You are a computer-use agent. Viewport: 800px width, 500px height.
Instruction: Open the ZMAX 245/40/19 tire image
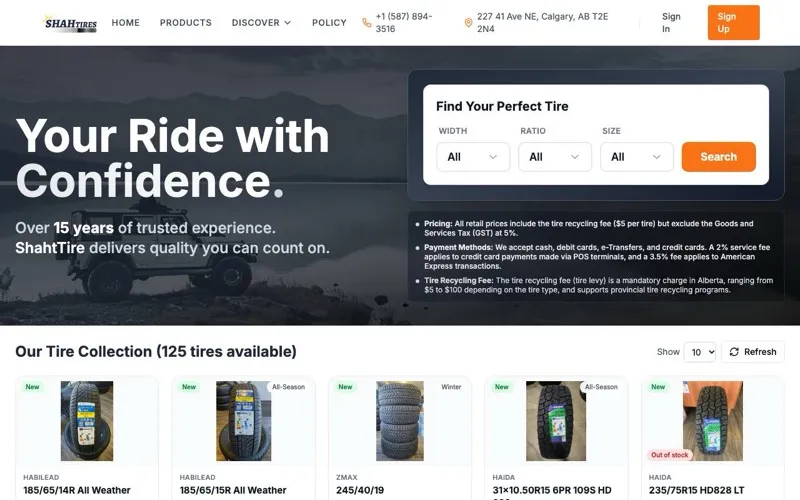[399, 421]
